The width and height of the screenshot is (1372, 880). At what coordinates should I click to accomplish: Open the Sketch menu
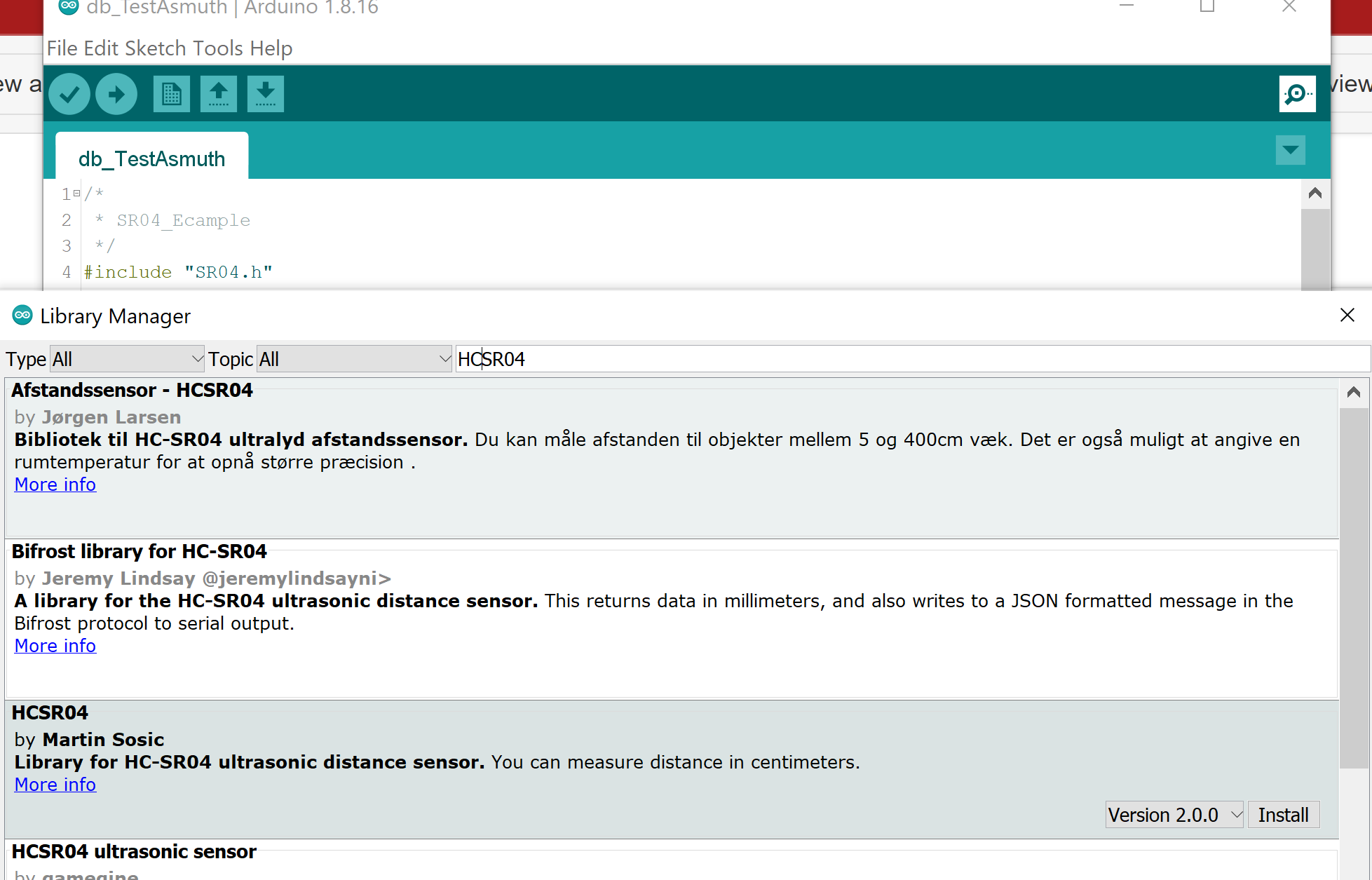pos(156,48)
